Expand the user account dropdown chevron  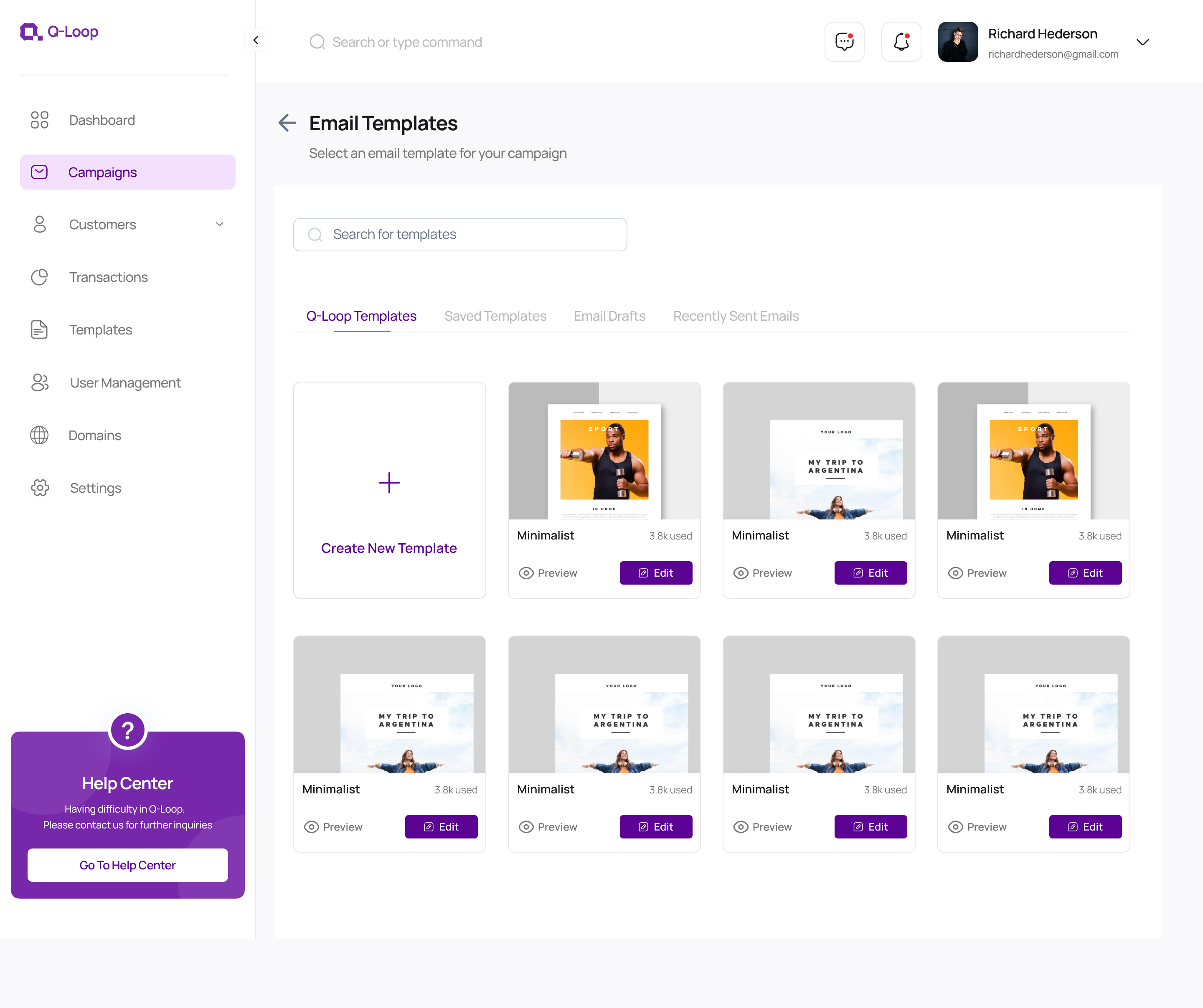tap(1142, 42)
